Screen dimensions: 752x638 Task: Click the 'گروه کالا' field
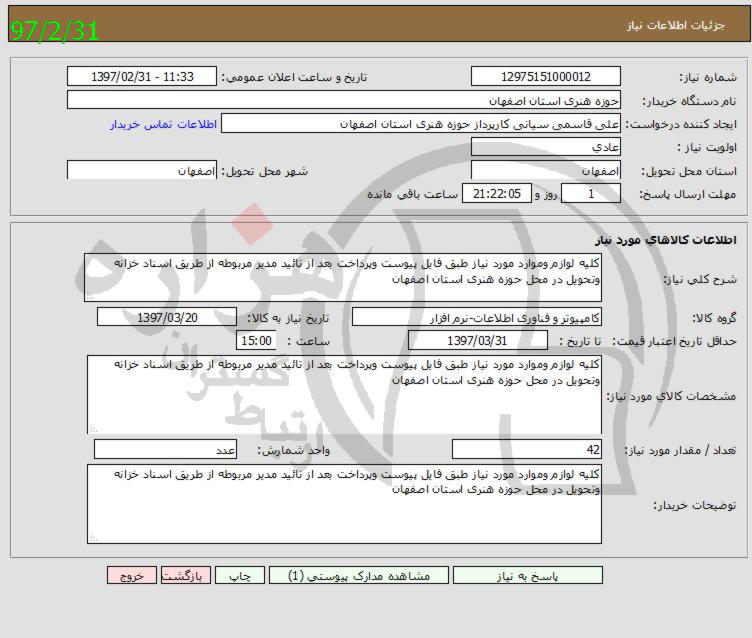(477, 317)
